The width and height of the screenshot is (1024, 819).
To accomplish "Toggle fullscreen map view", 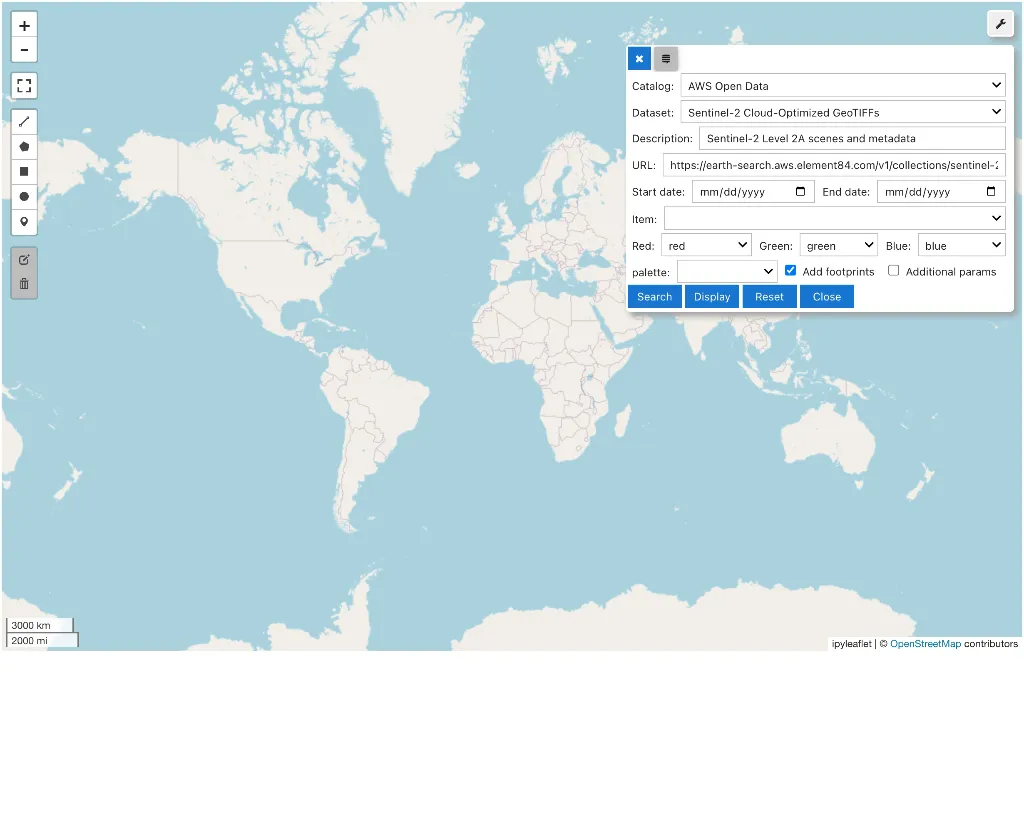I will click(x=24, y=86).
